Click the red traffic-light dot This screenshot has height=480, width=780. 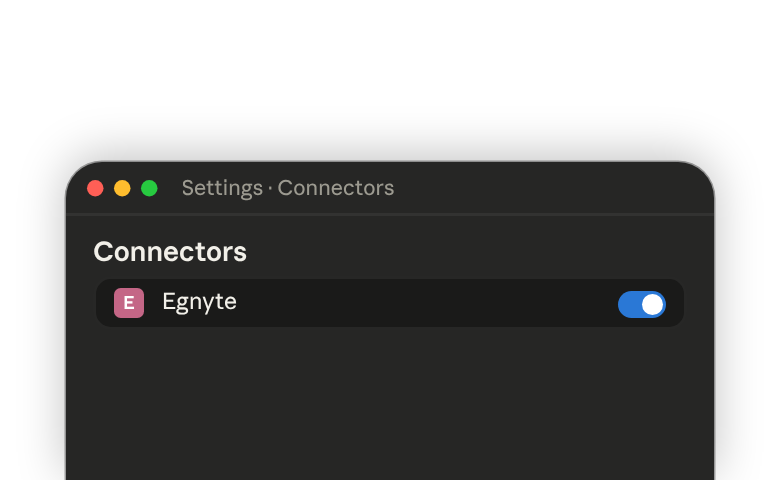(x=95, y=189)
